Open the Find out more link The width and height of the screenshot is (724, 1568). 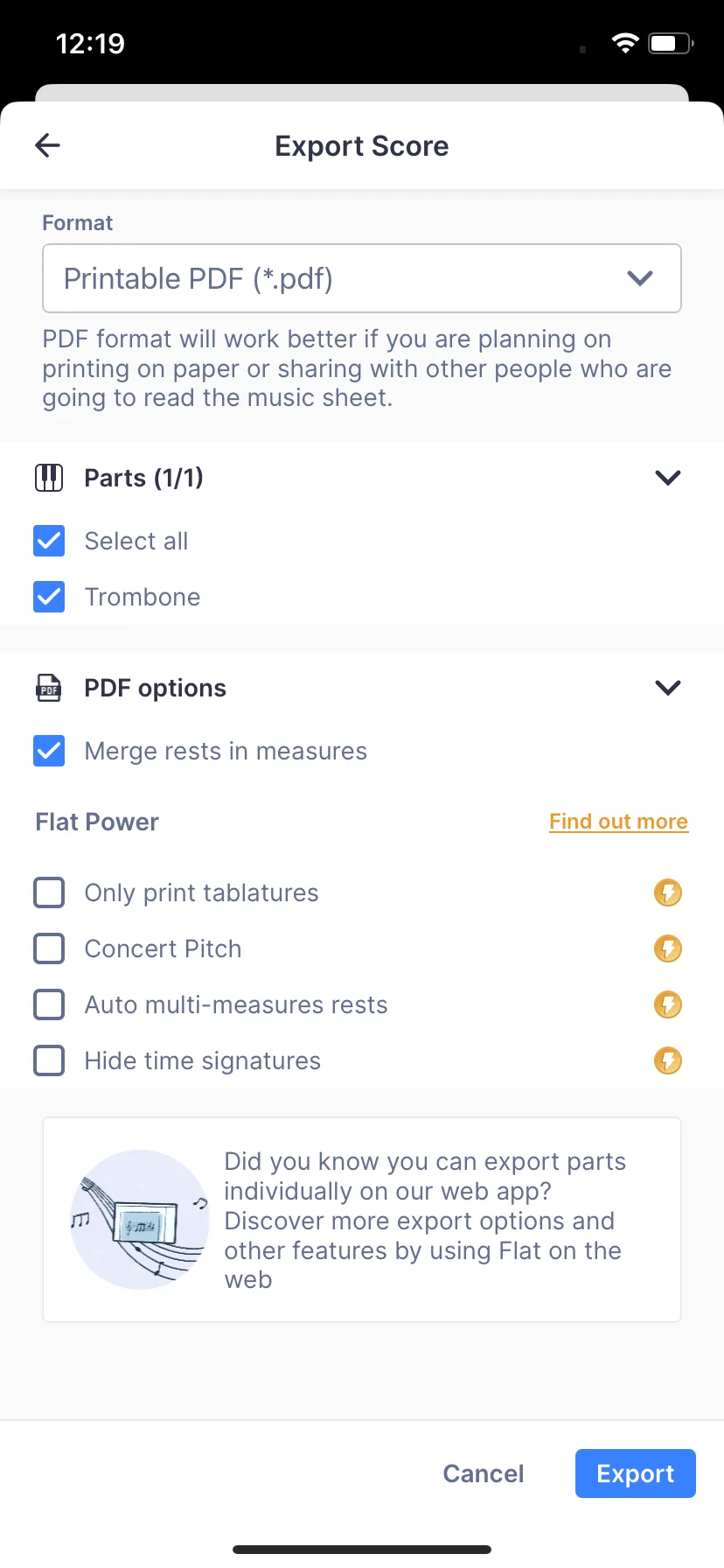[x=618, y=822]
